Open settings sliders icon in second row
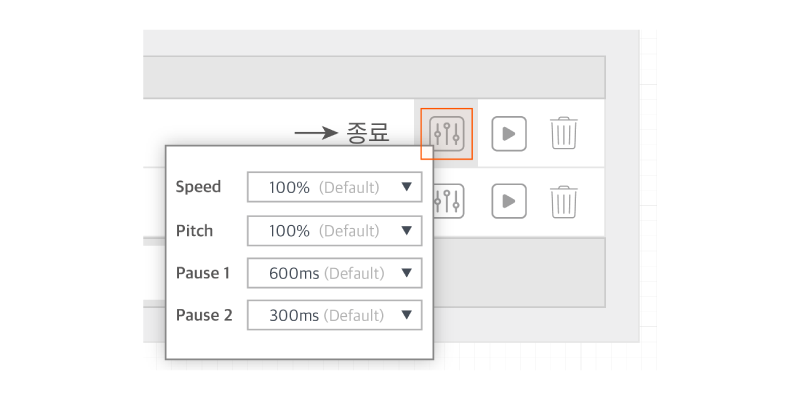Viewport: 800px width, 400px height. coord(449,201)
